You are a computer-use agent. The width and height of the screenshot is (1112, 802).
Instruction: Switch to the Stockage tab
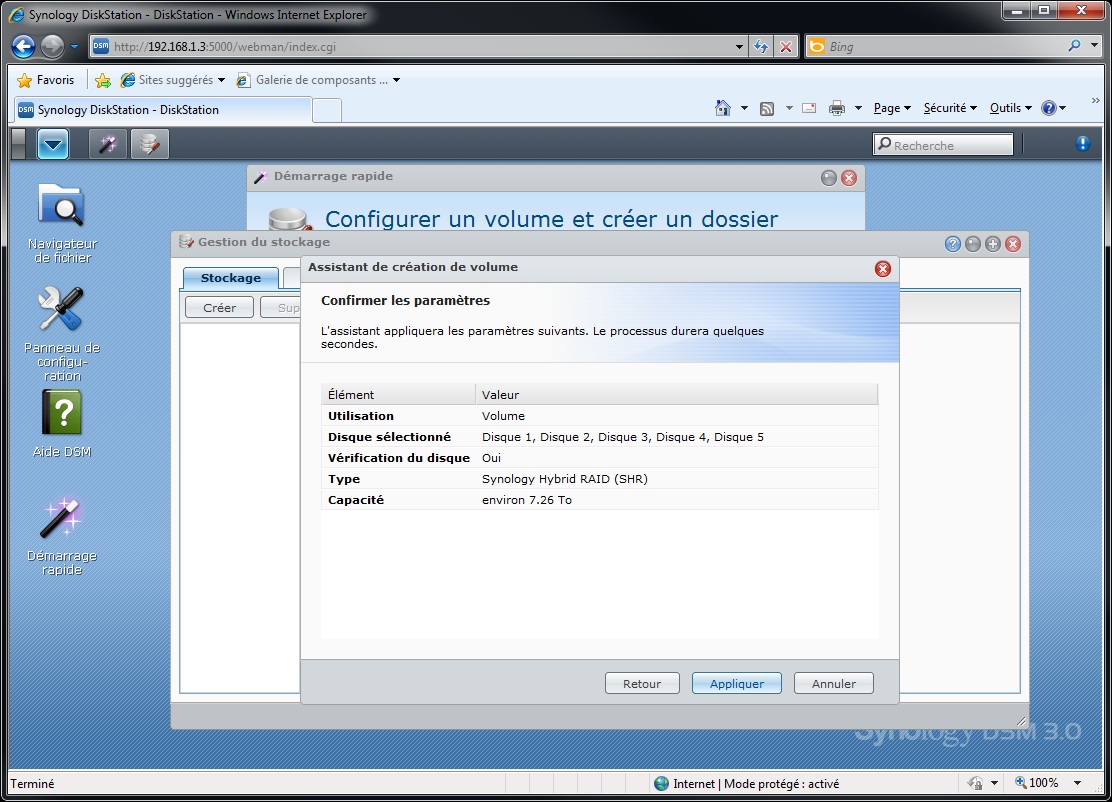230,278
